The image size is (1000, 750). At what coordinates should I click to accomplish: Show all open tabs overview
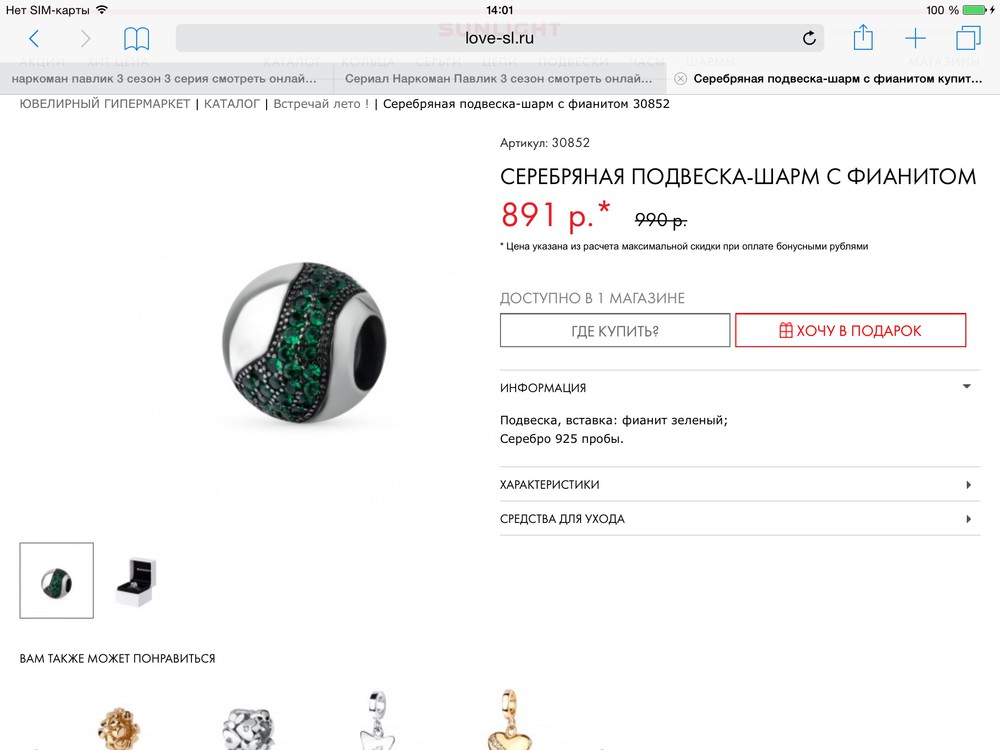click(x=968, y=38)
